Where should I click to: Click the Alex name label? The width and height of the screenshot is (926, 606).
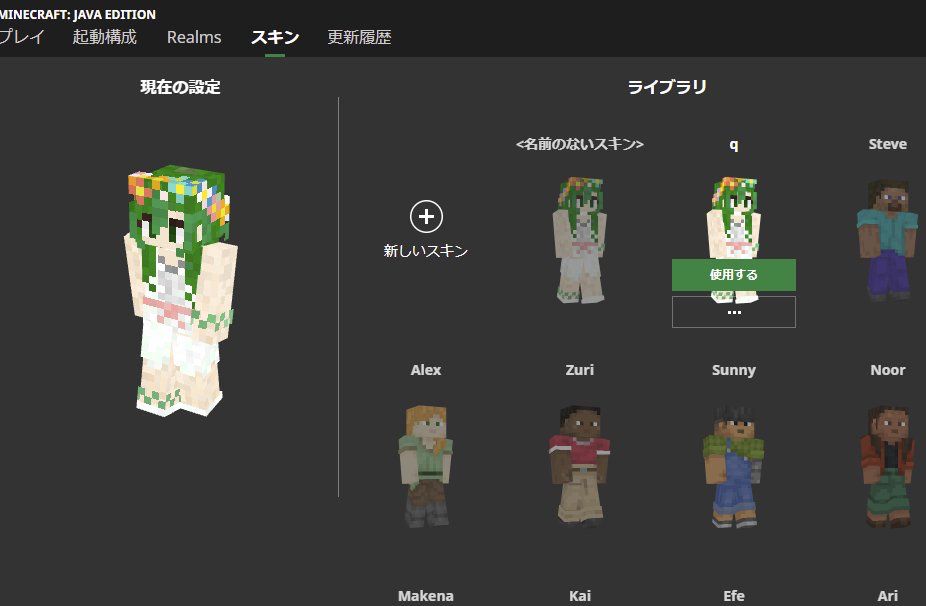(x=426, y=370)
